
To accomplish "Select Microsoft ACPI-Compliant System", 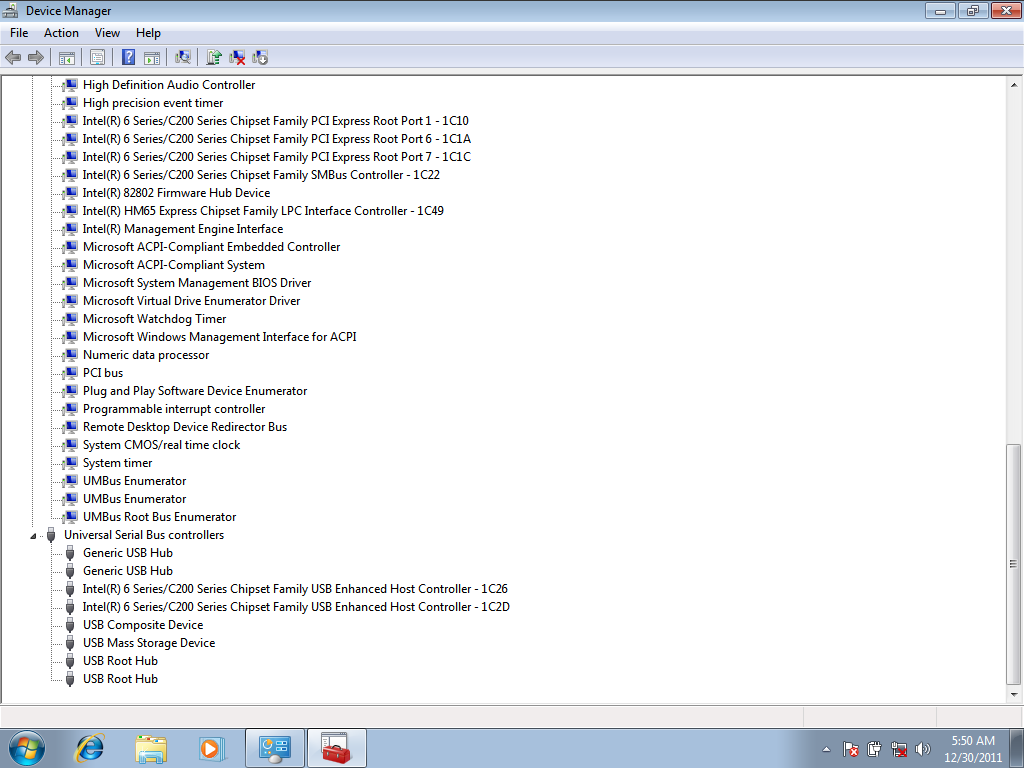I will [174, 264].
